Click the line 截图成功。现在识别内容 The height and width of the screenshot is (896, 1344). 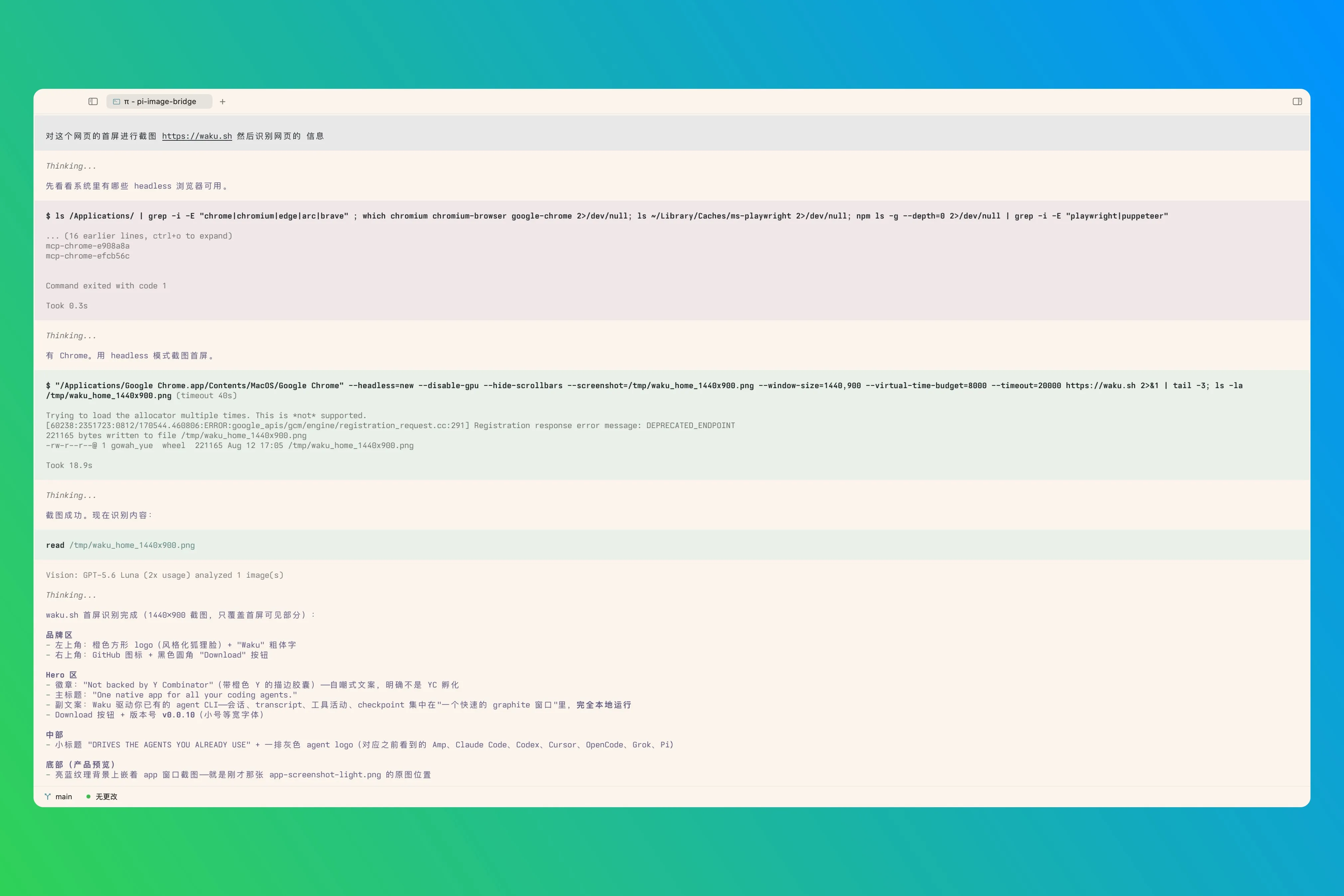pos(99,516)
